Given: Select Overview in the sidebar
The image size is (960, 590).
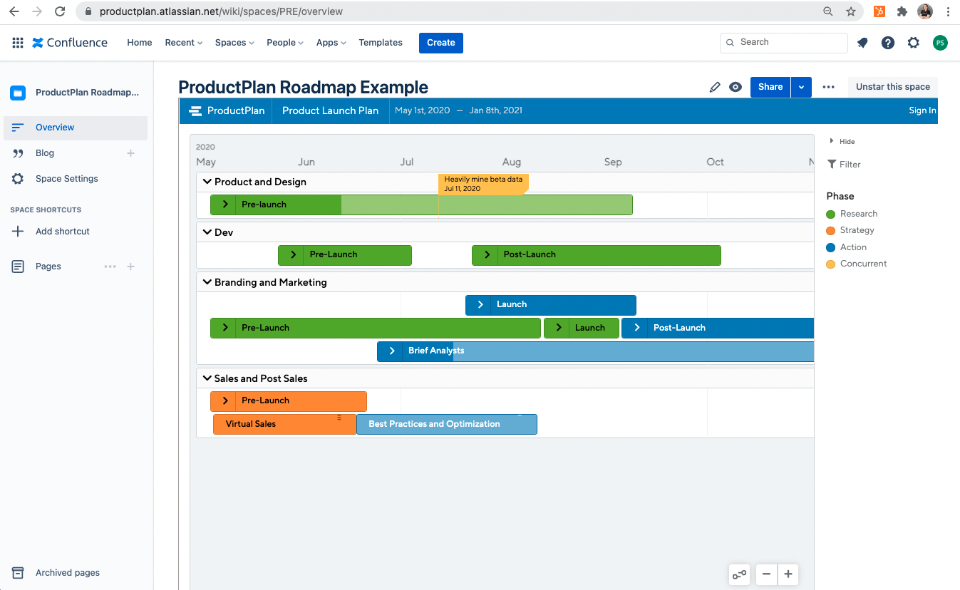Looking at the screenshot, I should (x=76, y=127).
